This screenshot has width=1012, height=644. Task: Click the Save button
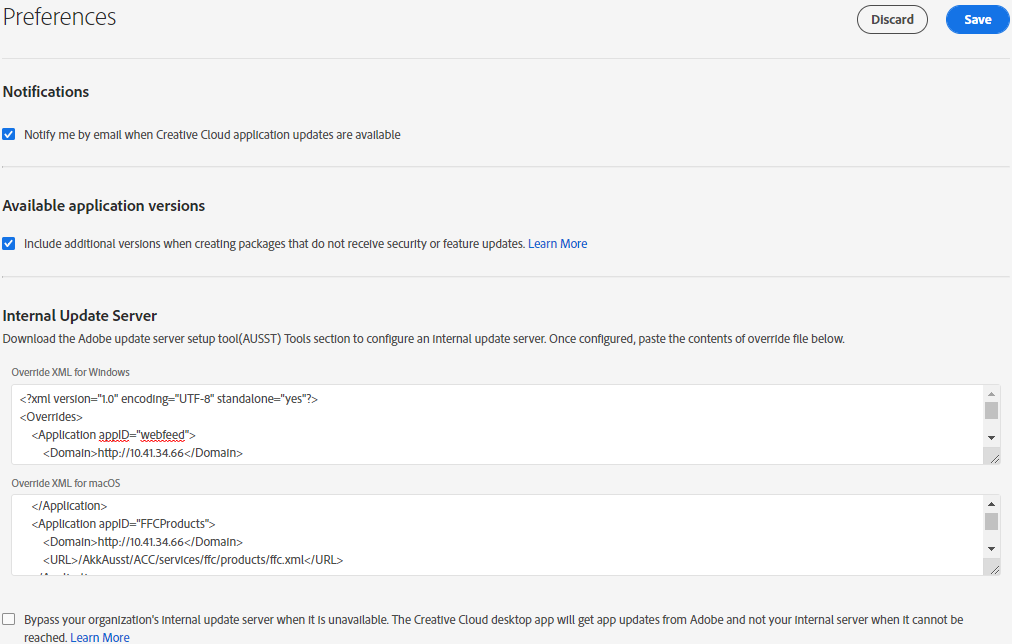coord(977,19)
